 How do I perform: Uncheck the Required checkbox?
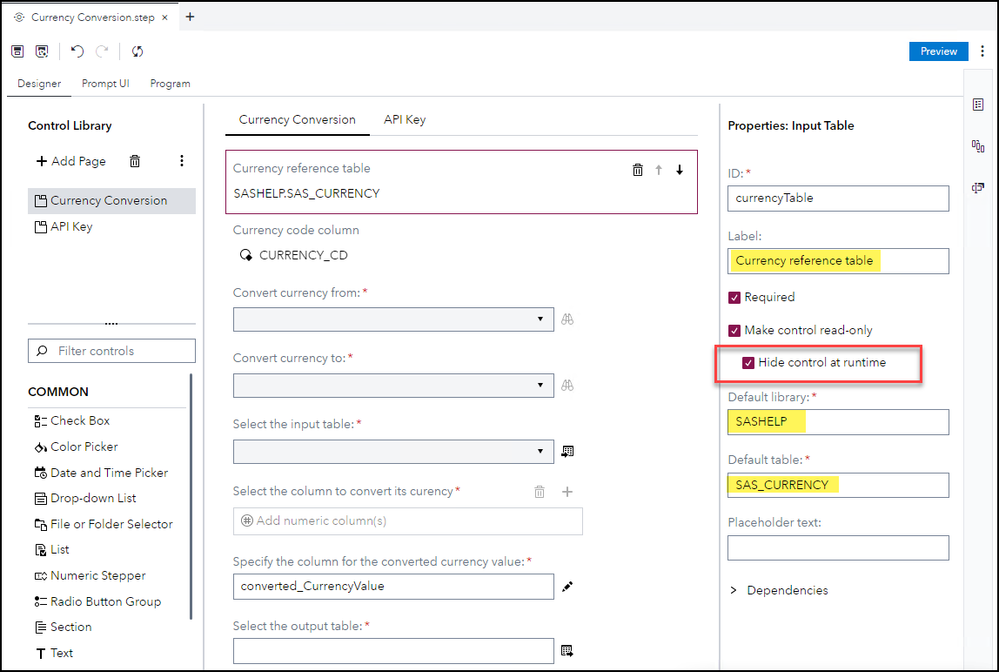735,297
